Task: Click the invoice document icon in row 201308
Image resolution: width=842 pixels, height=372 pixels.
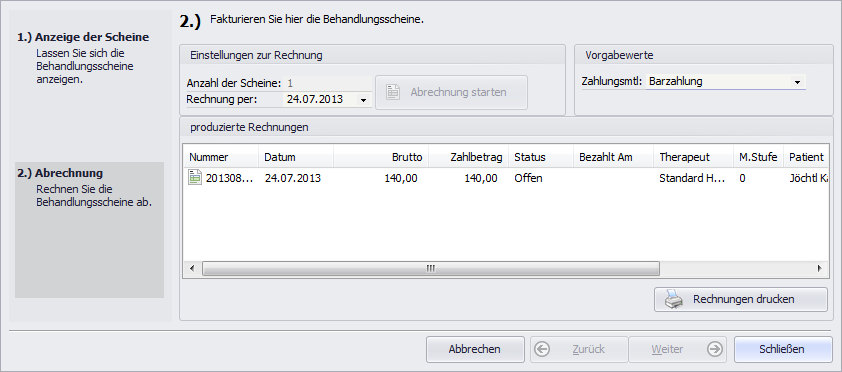Action: pos(194,178)
